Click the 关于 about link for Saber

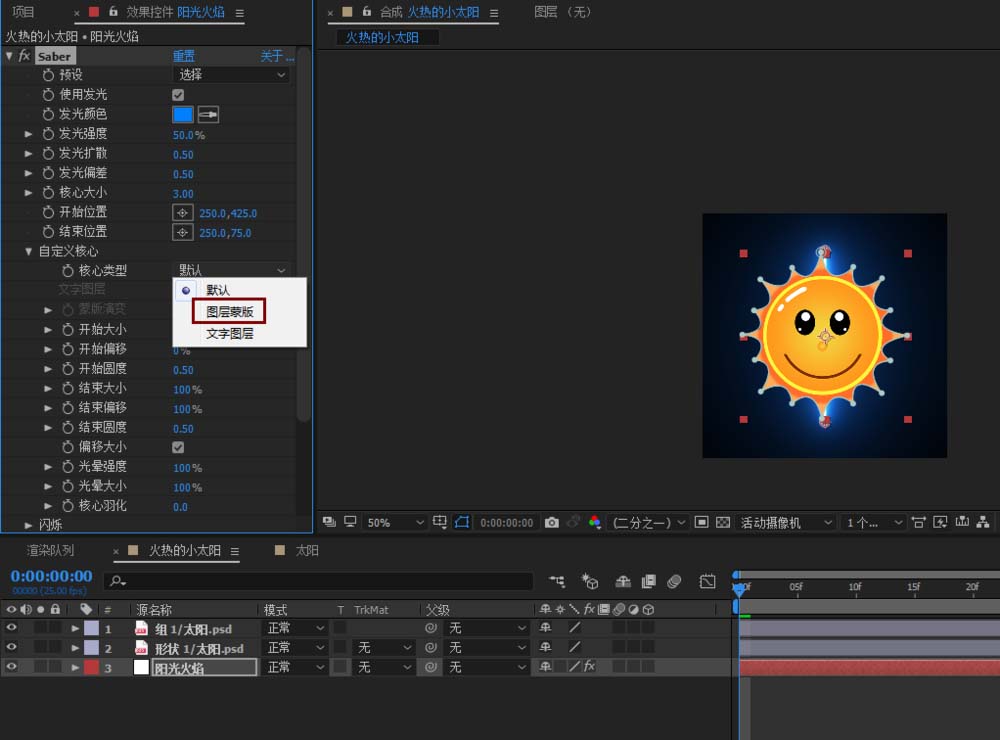tap(272, 56)
